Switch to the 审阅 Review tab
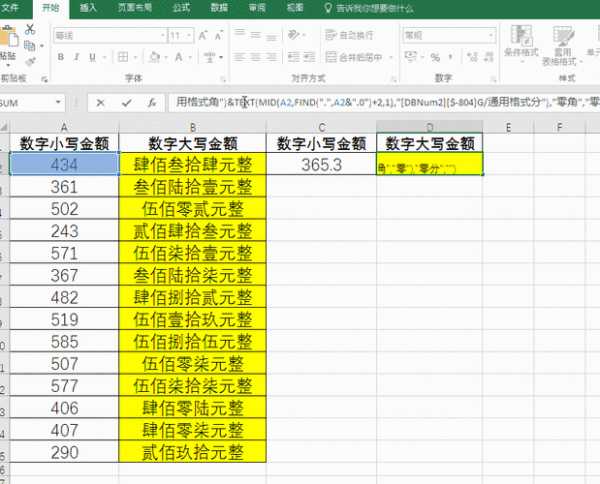Screen dimensions: 600x484 (x=257, y=7)
